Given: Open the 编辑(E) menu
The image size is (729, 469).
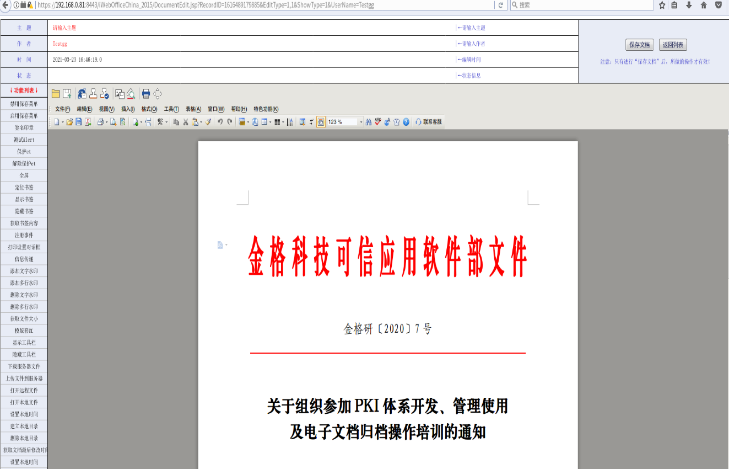Looking at the screenshot, I should pyautogui.click(x=84, y=109).
